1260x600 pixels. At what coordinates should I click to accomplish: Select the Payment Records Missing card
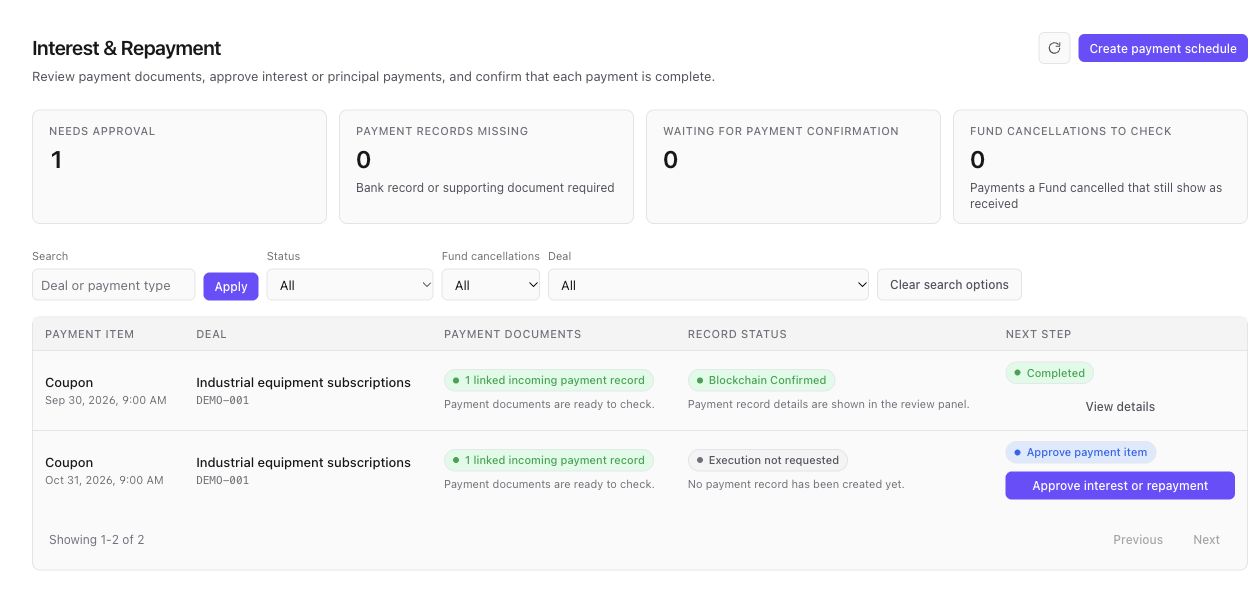[x=486, y=166]
